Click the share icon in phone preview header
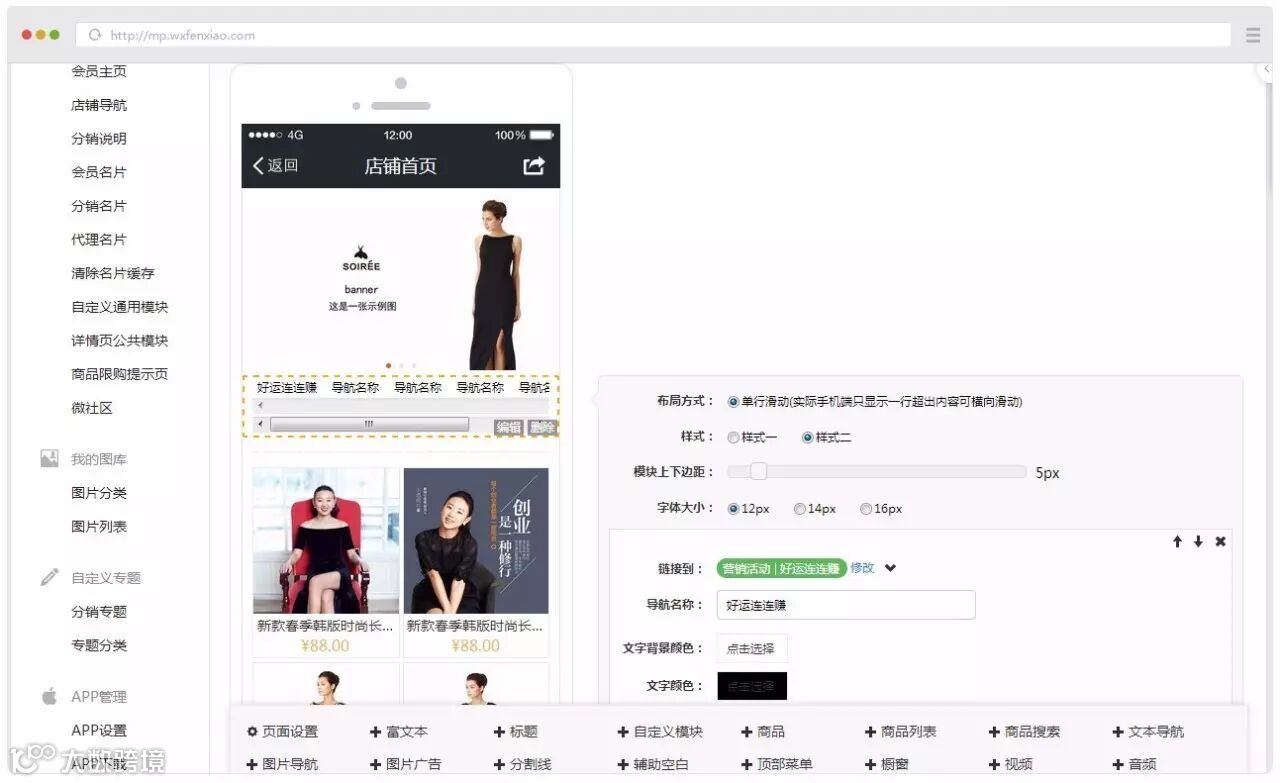1280x783 pixels. (x=535, y=166)
